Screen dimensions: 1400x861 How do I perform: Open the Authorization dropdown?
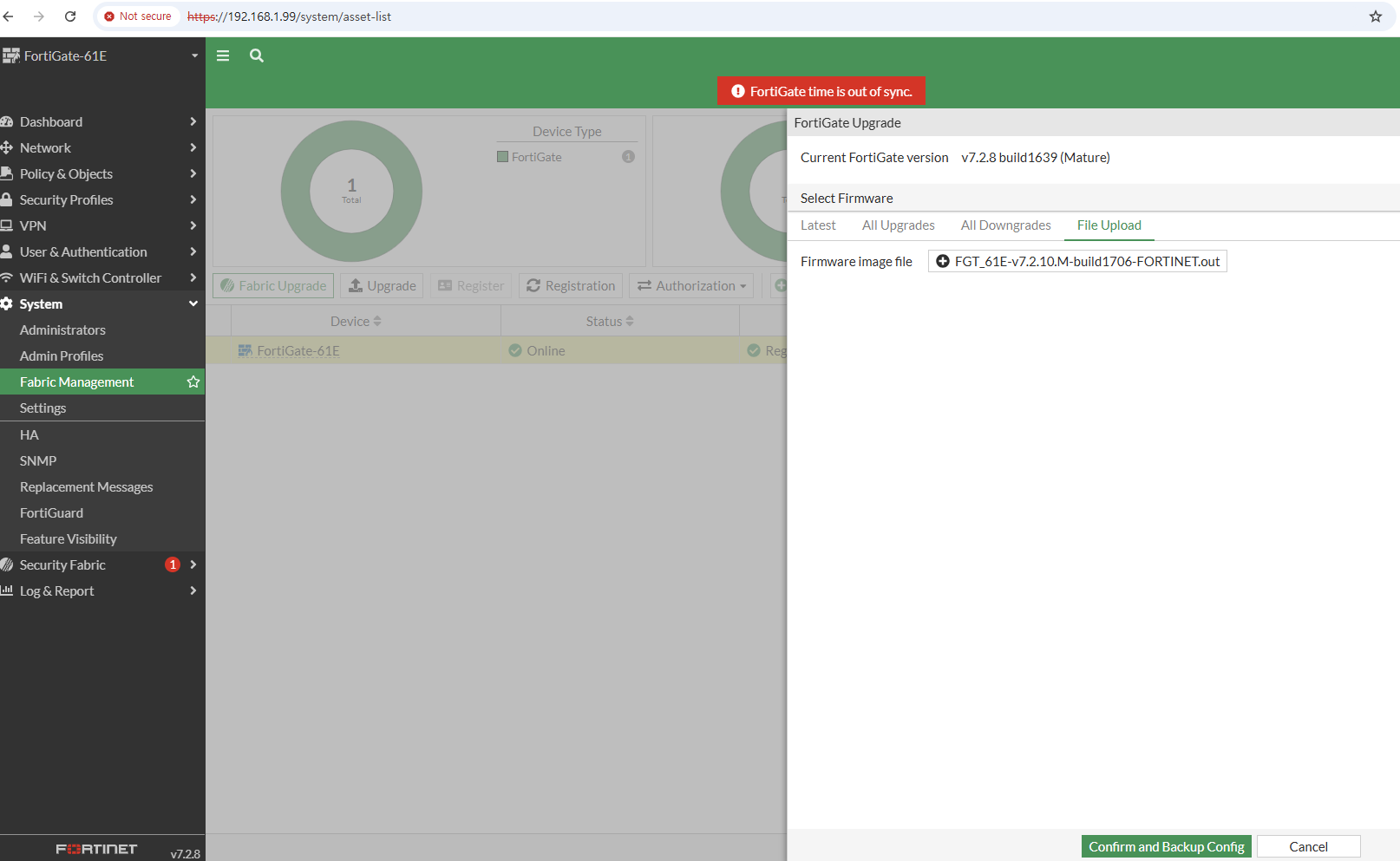[691, 285]
